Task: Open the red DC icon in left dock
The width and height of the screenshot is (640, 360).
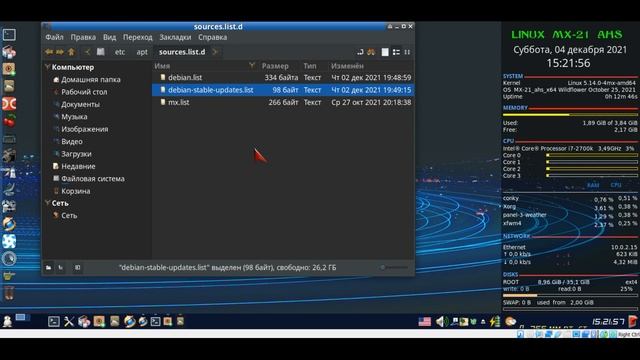Action: point(9,104)
